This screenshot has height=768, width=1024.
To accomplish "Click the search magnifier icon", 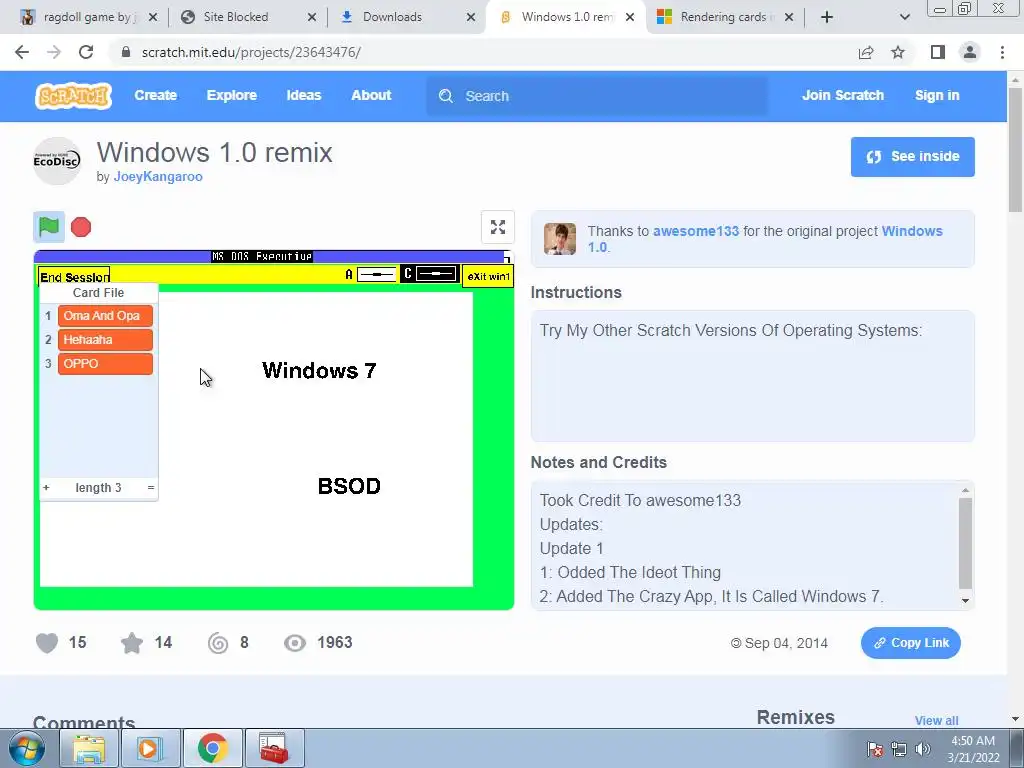I will click(x=446, y=96).
